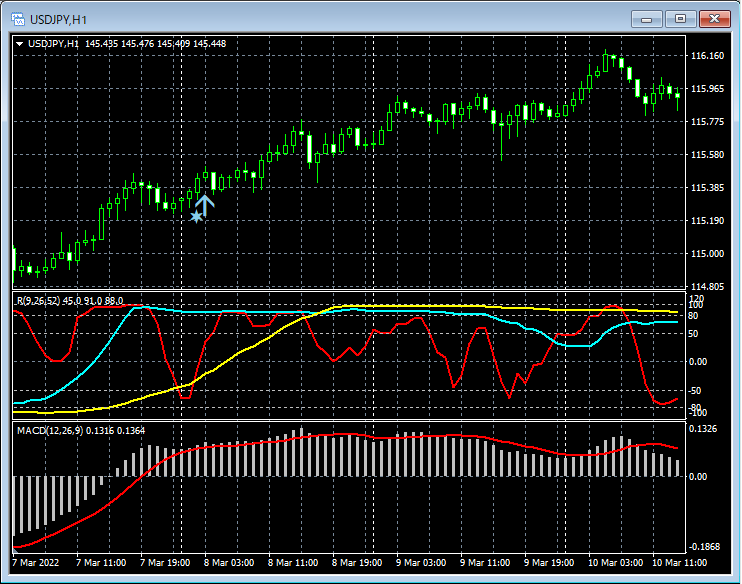Click the 115.965 price level label
Viewport: 742px width, 584px height.
pyautogui.click(x=707, y=88)
